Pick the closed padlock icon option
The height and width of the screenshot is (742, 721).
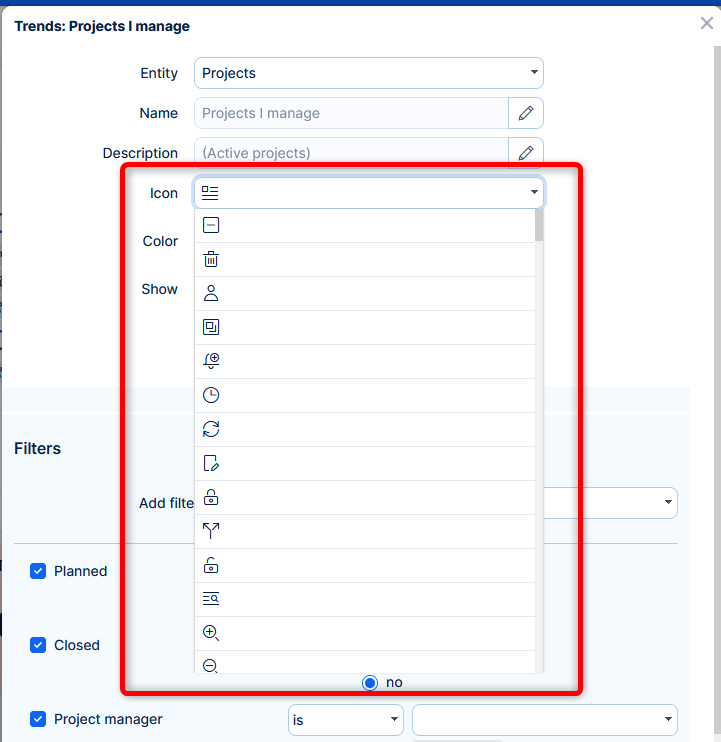coord(211,498)
